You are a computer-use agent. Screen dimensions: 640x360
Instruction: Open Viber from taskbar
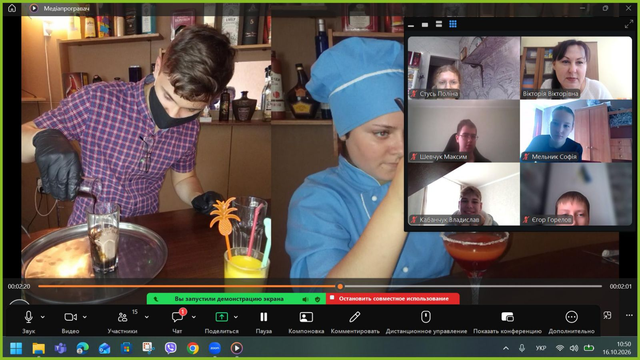[x=171, y=348]
